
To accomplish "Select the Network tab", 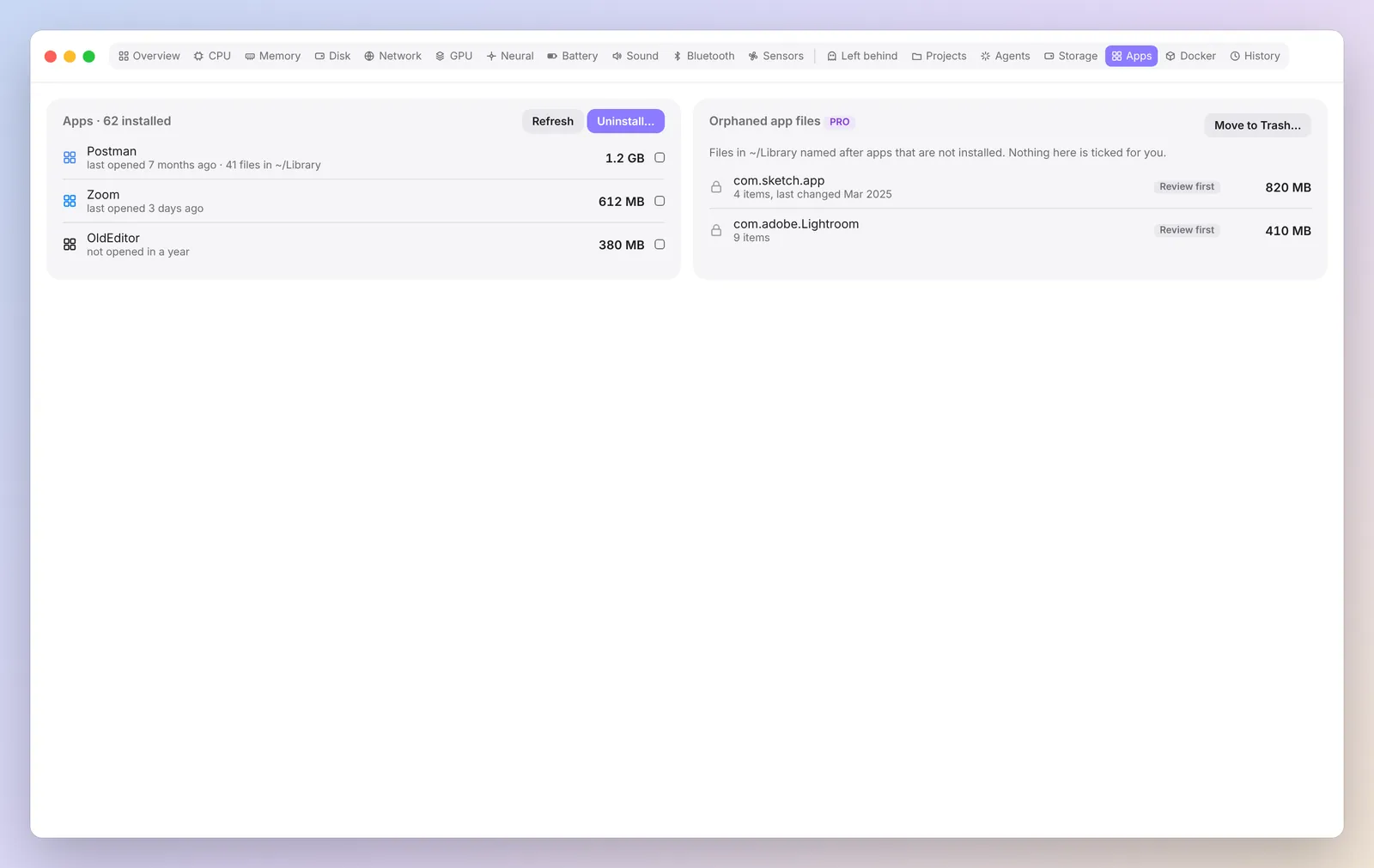I will point(393,56).
